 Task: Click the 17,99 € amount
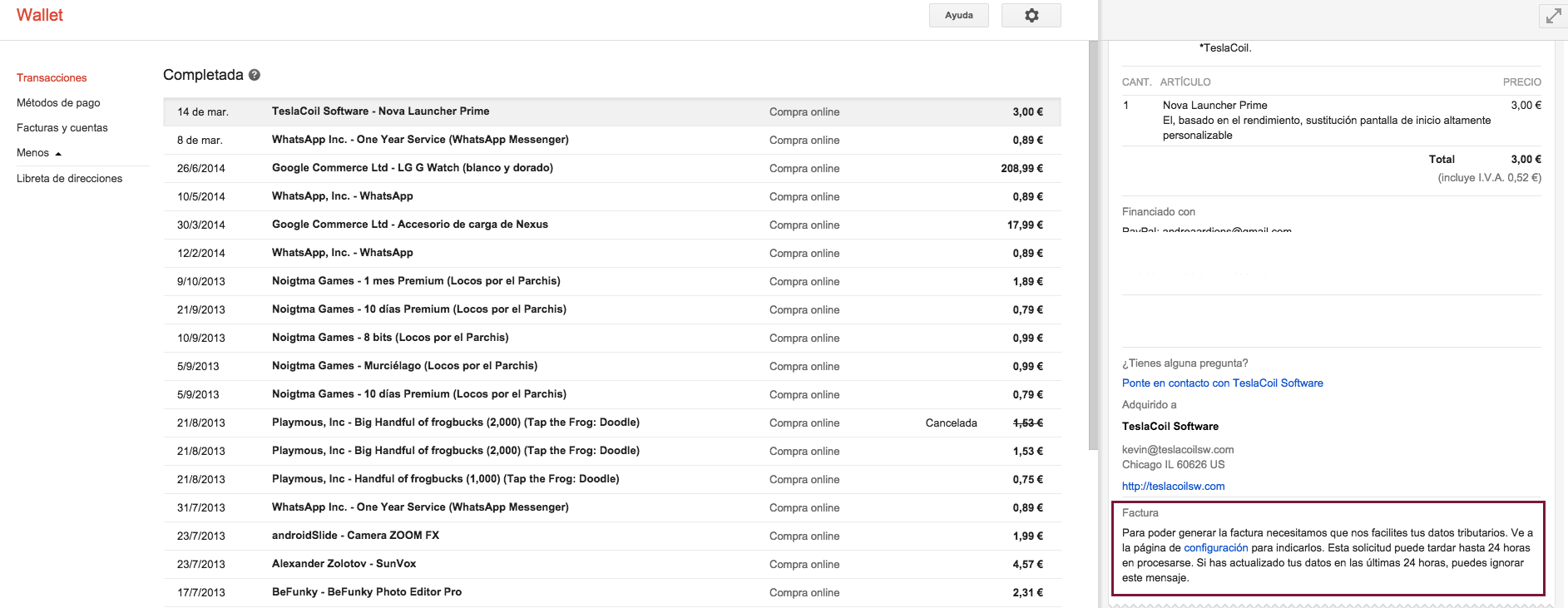[x=1025, y=225]
